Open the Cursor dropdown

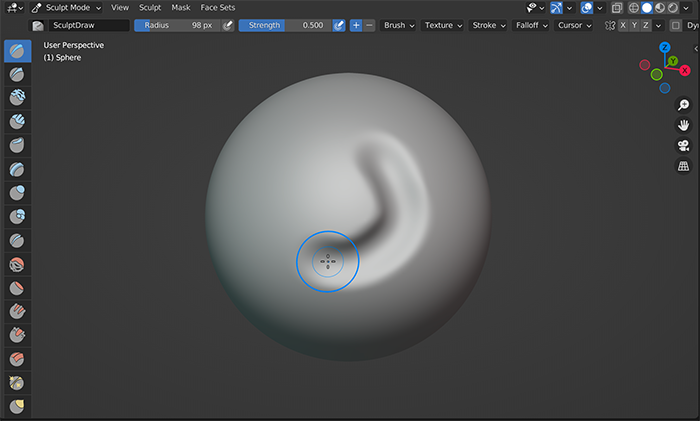pos(574,25)
